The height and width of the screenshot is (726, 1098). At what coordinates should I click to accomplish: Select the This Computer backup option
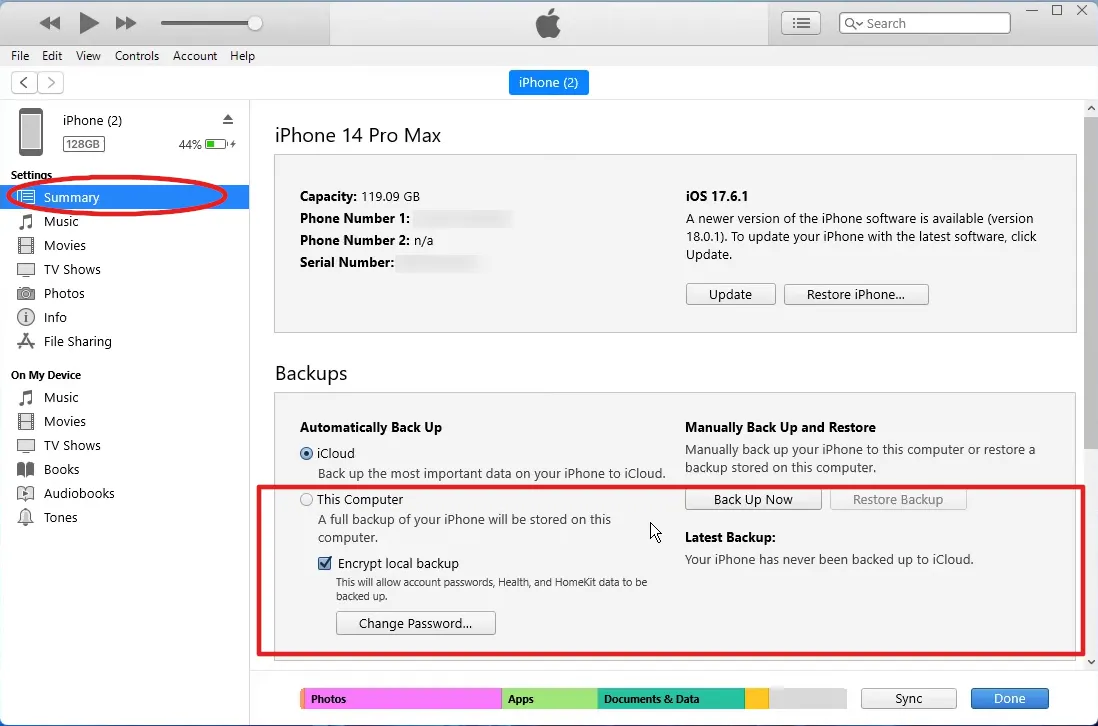(x=307, y=499)
